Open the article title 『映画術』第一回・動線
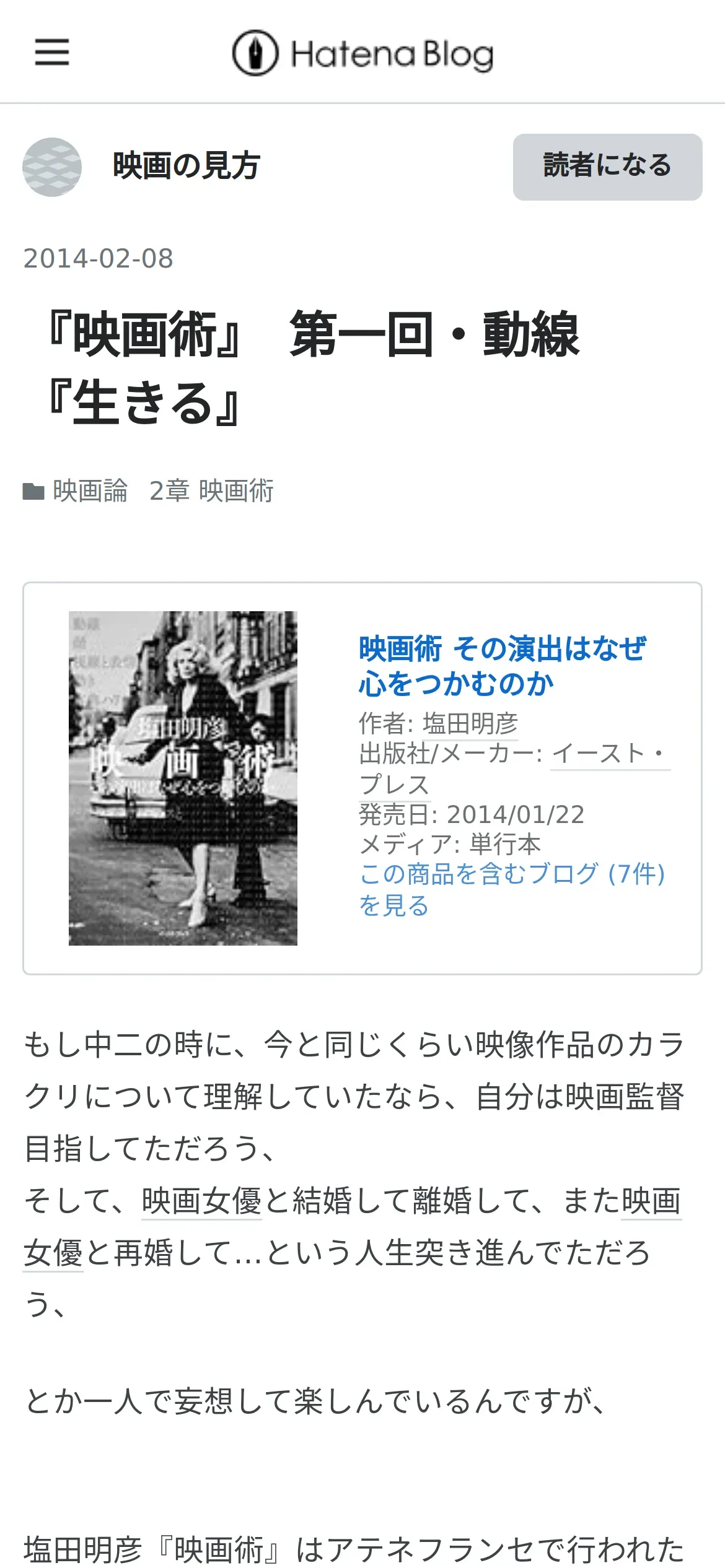Viewport: 725px width, 1568px height. point(313,368)
